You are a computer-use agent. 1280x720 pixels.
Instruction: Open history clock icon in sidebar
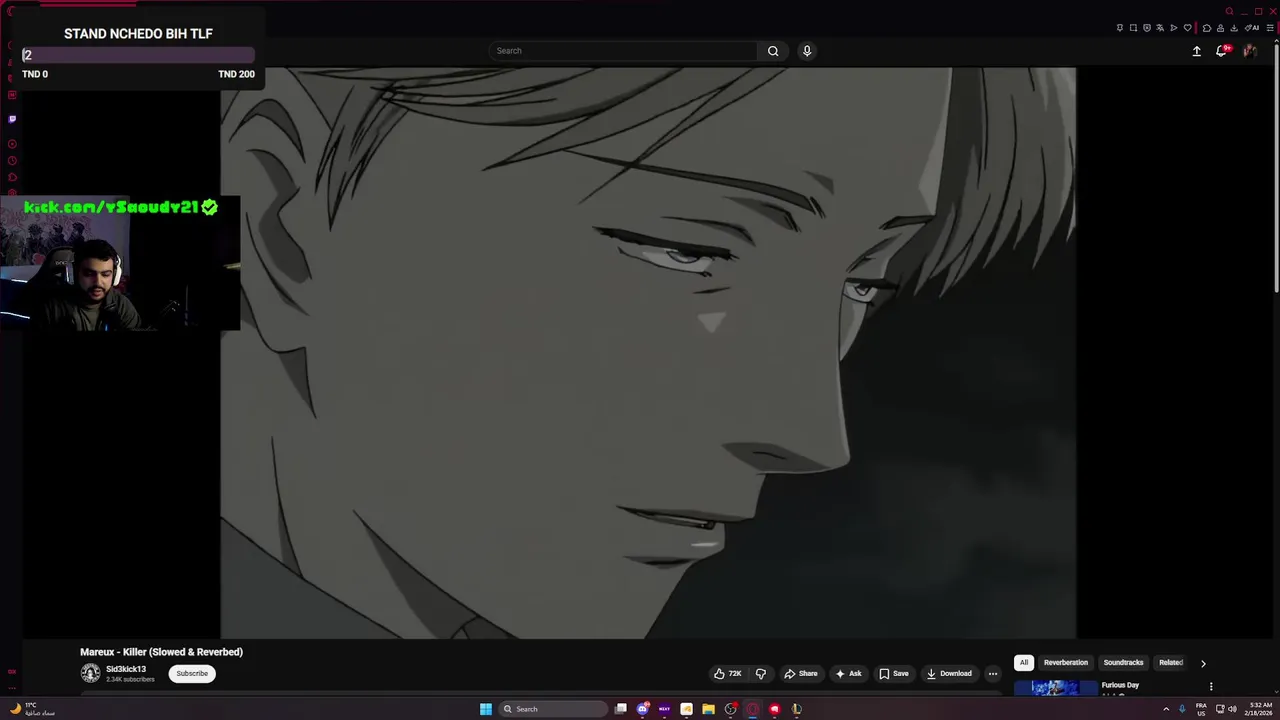[12, 161]
